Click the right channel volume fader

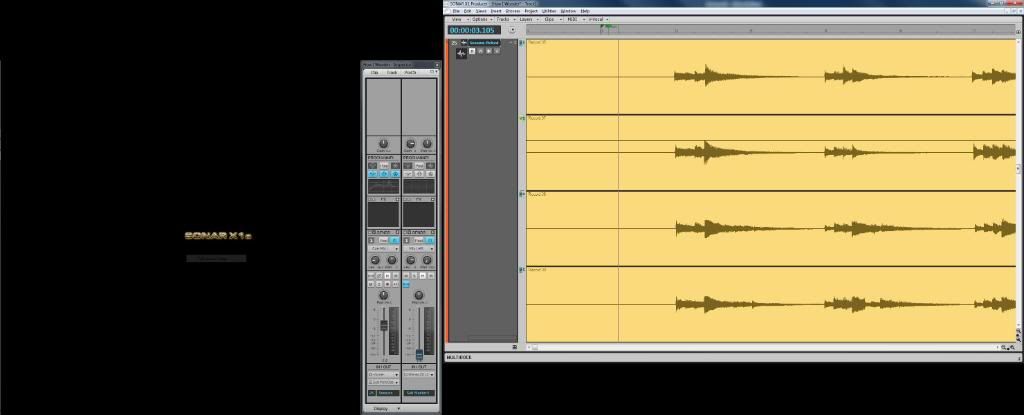point(419,353)
